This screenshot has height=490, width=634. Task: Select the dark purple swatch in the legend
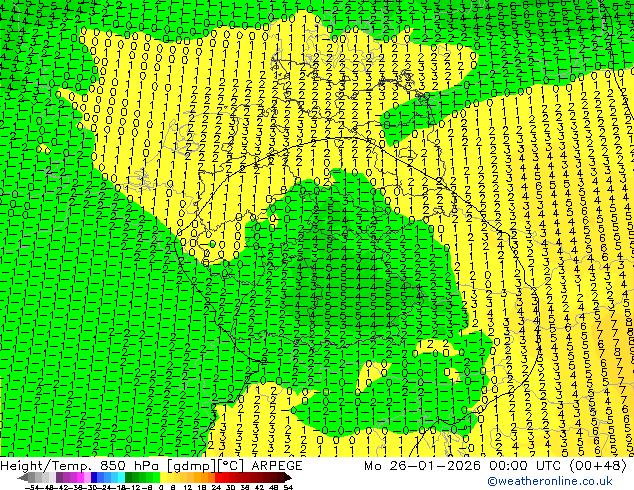click(x=59, y=477)
